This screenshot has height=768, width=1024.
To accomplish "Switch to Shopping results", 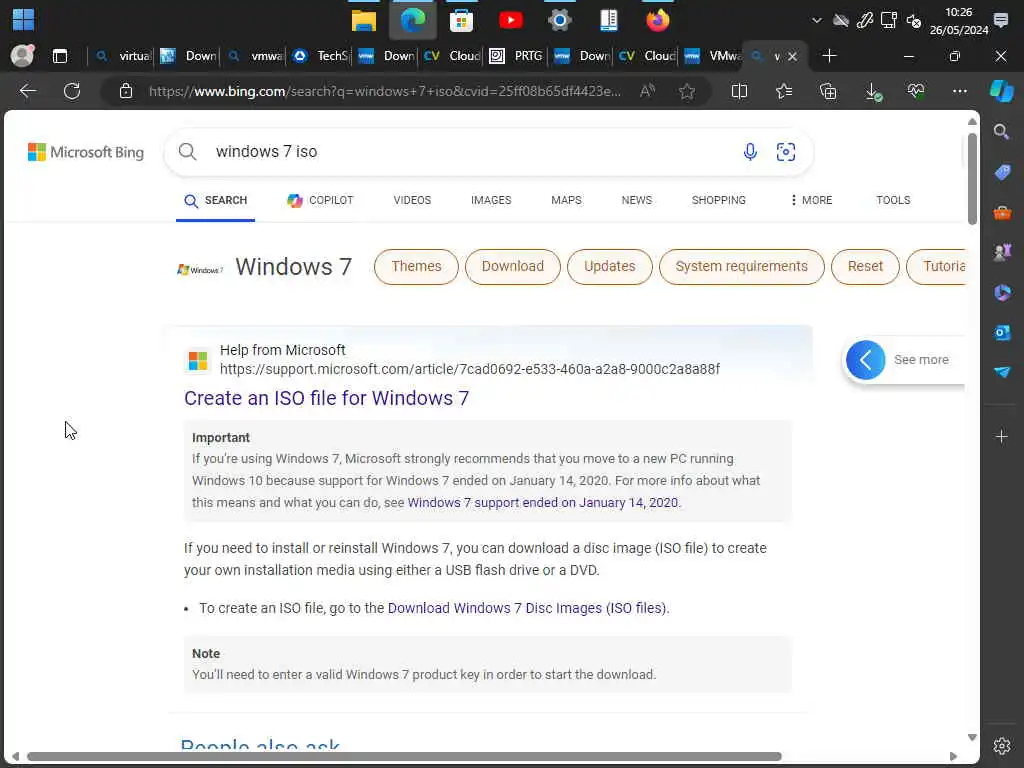I will [x=718, y=200].
